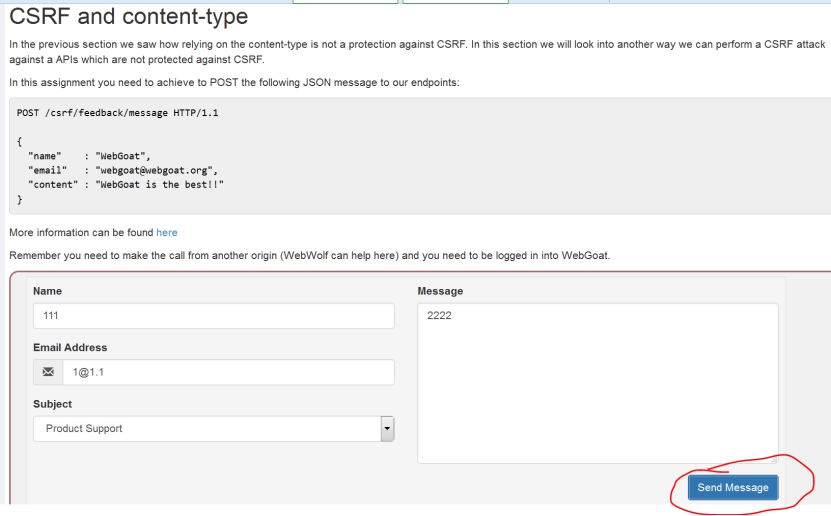
Task: Click the "content" WebGoat is the best line
Action: click(126, 184)
